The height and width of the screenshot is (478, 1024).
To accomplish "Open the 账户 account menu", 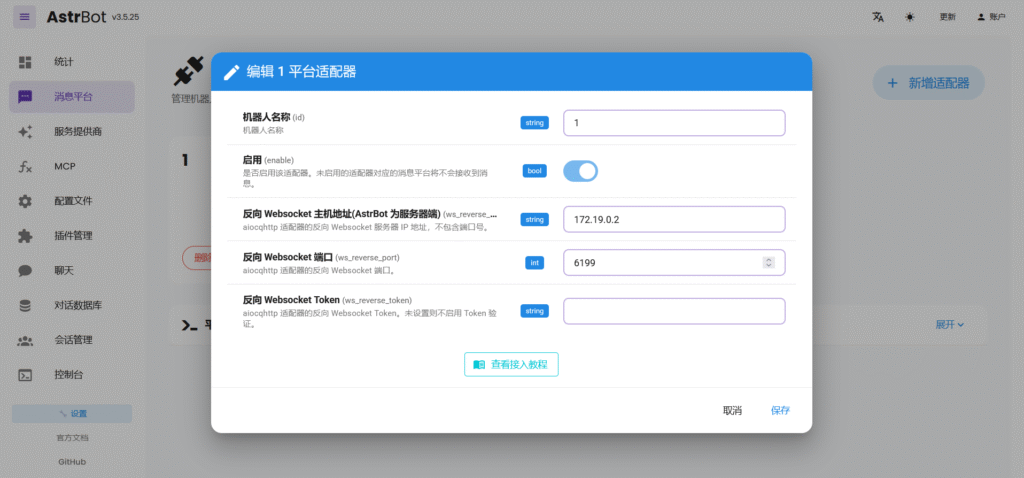I will [x=991, y=17].
